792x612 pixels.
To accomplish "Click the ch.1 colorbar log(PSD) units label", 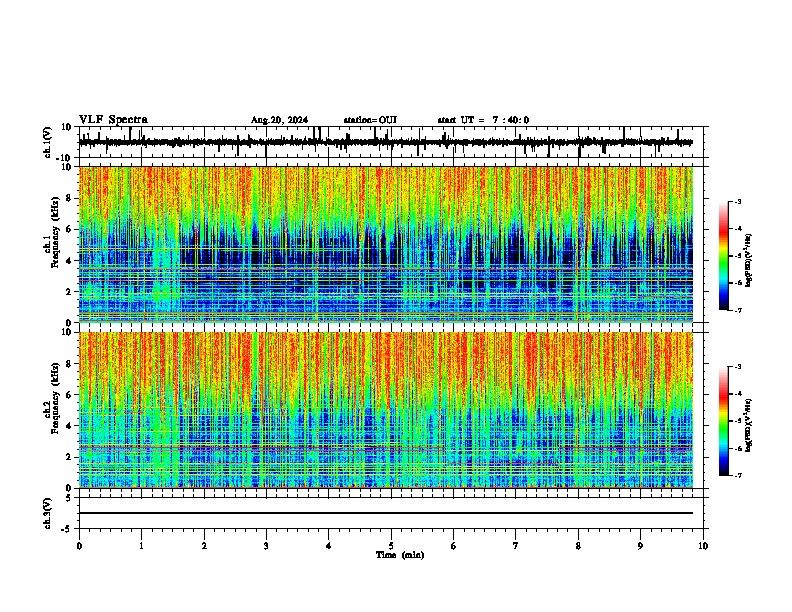I will pyautogui.click(x=749, y=260).
